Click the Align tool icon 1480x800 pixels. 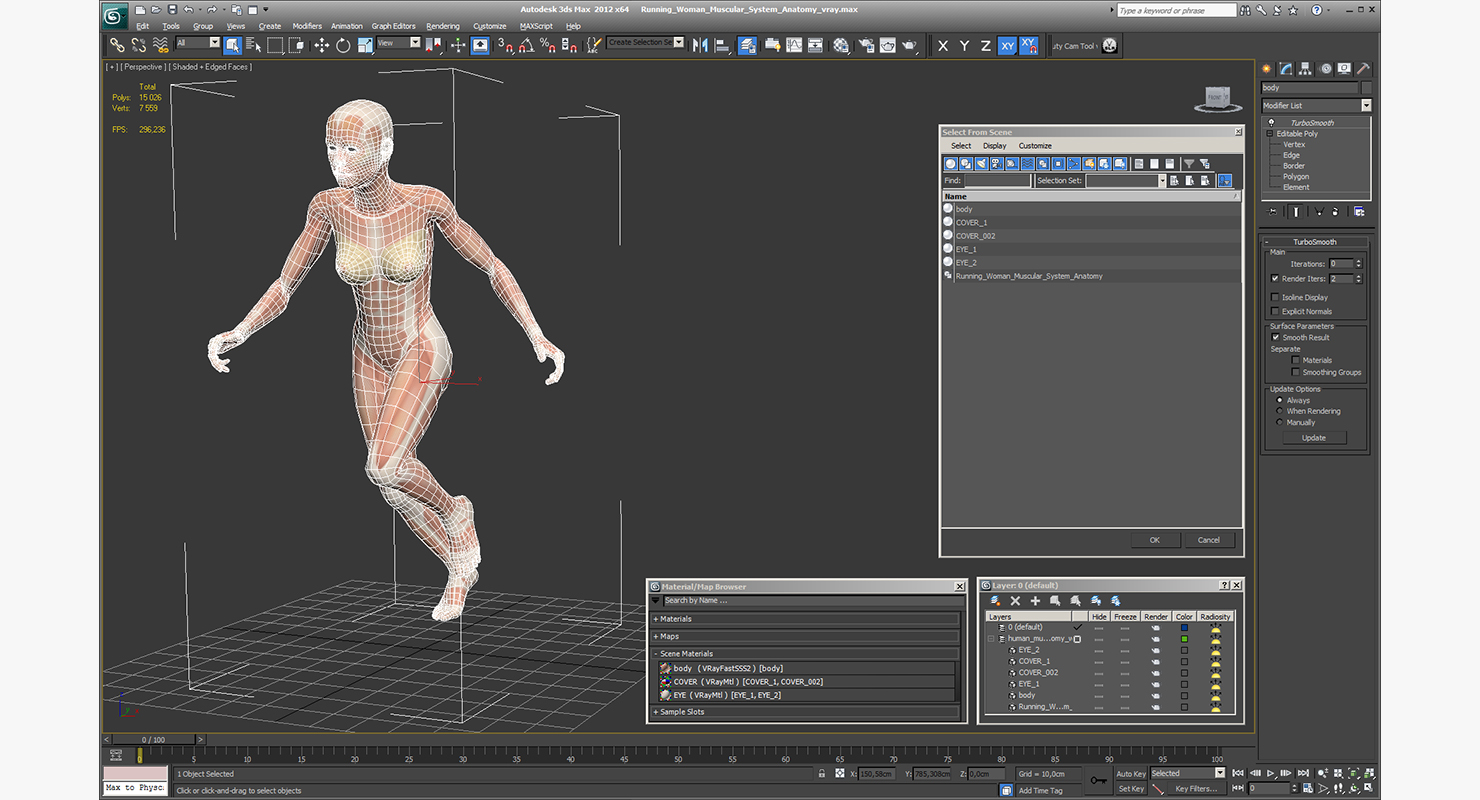tap(722, 45)
